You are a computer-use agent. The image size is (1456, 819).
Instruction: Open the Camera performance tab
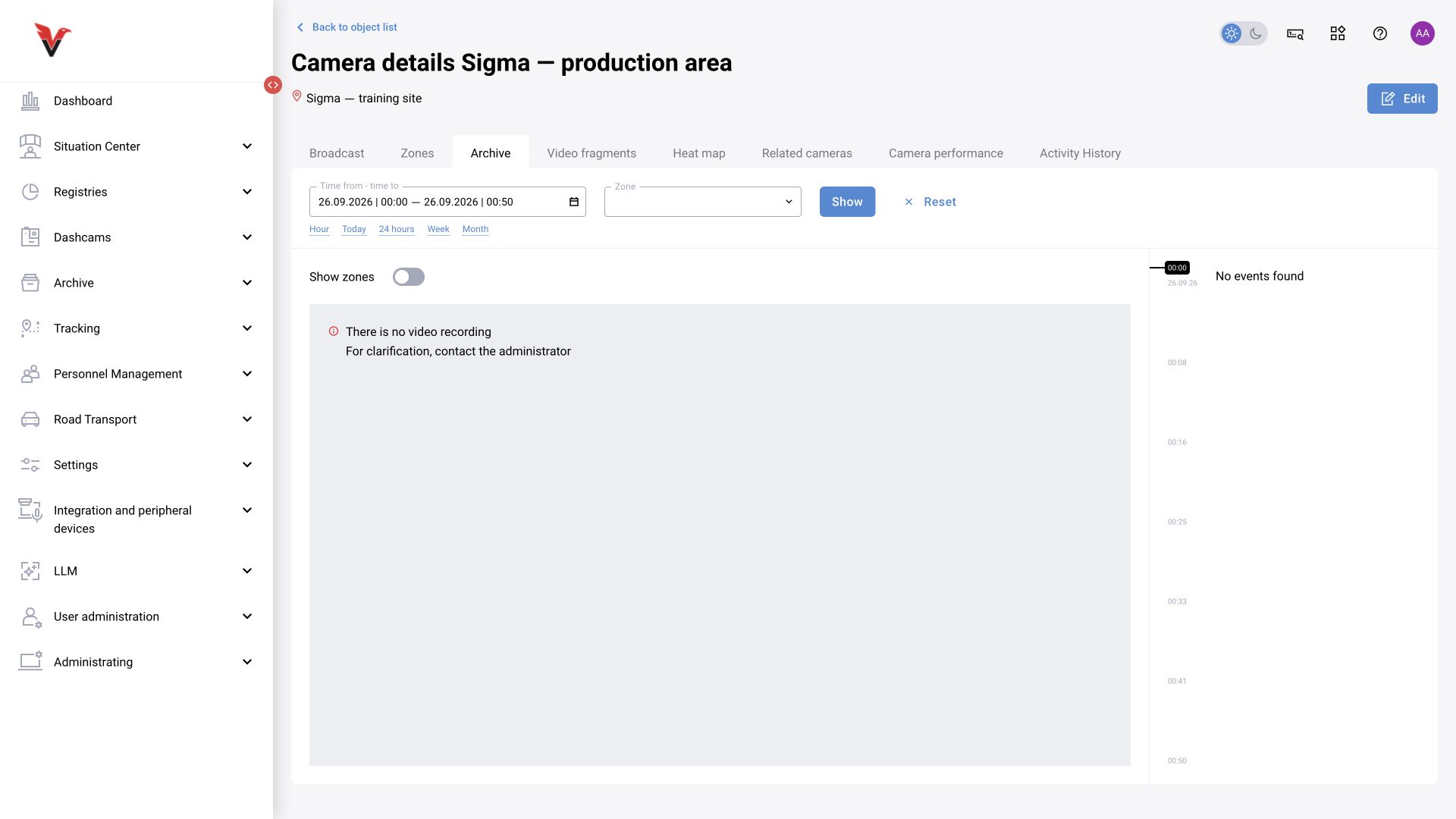(x=946, y=153)
